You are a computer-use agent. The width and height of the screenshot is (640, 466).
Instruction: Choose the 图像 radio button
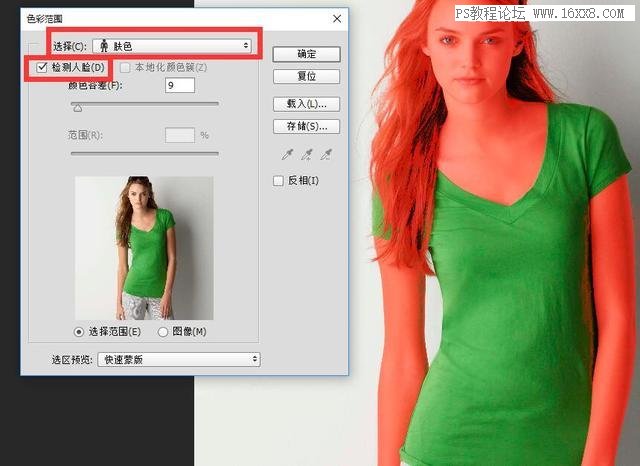(162, 332)
